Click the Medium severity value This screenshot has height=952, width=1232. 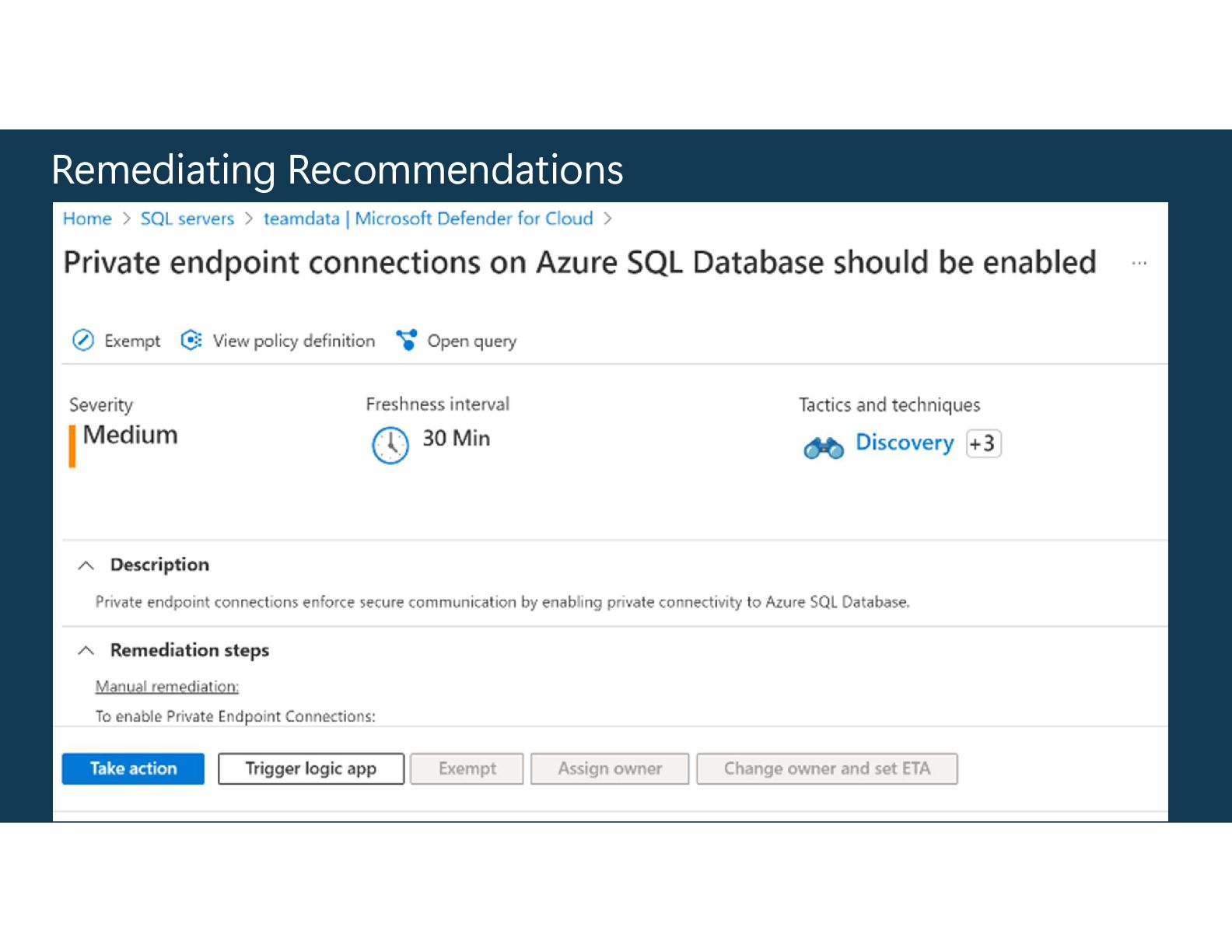click(131, 435)
